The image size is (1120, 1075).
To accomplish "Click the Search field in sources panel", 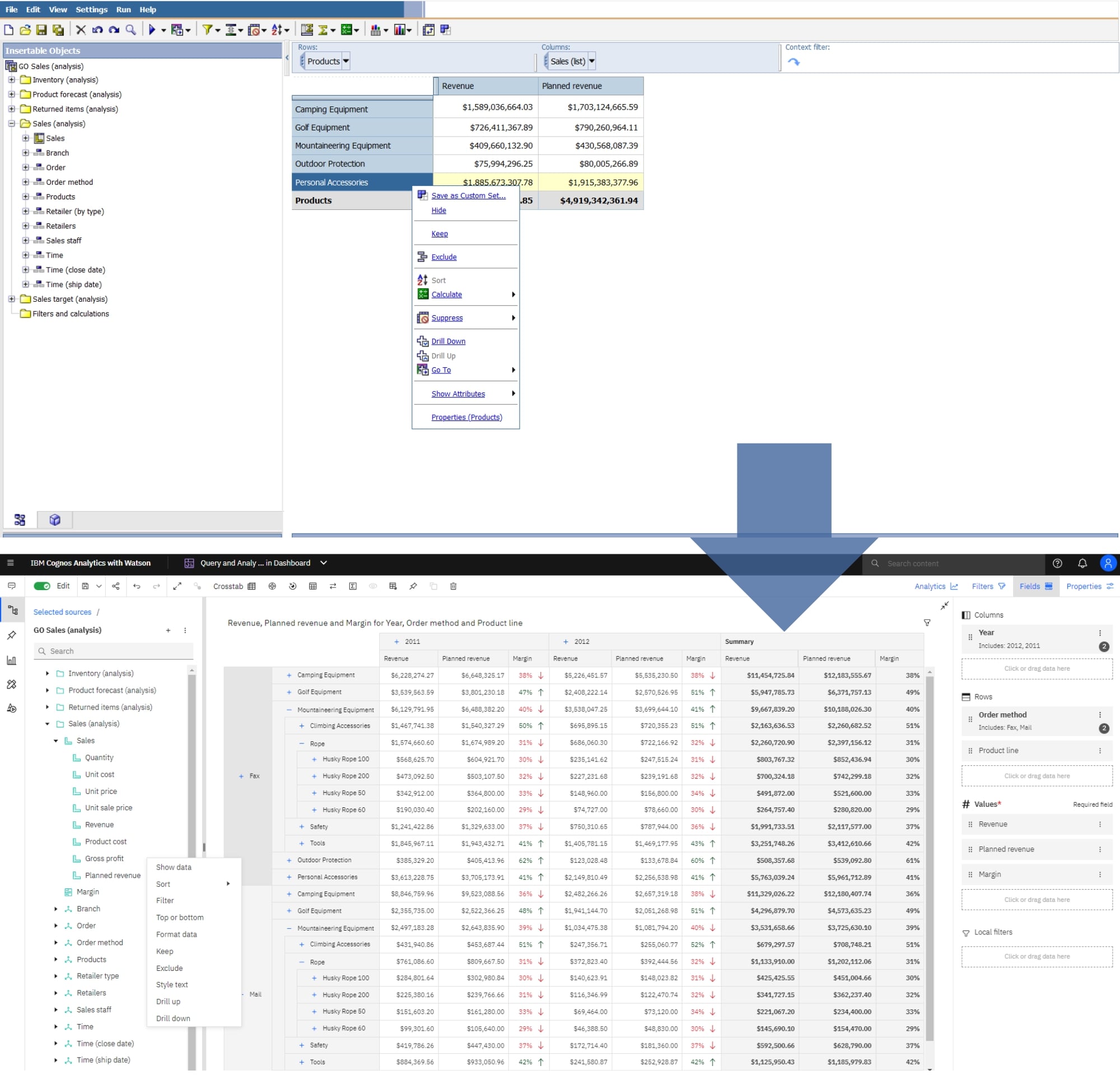I will coord(114,651).
